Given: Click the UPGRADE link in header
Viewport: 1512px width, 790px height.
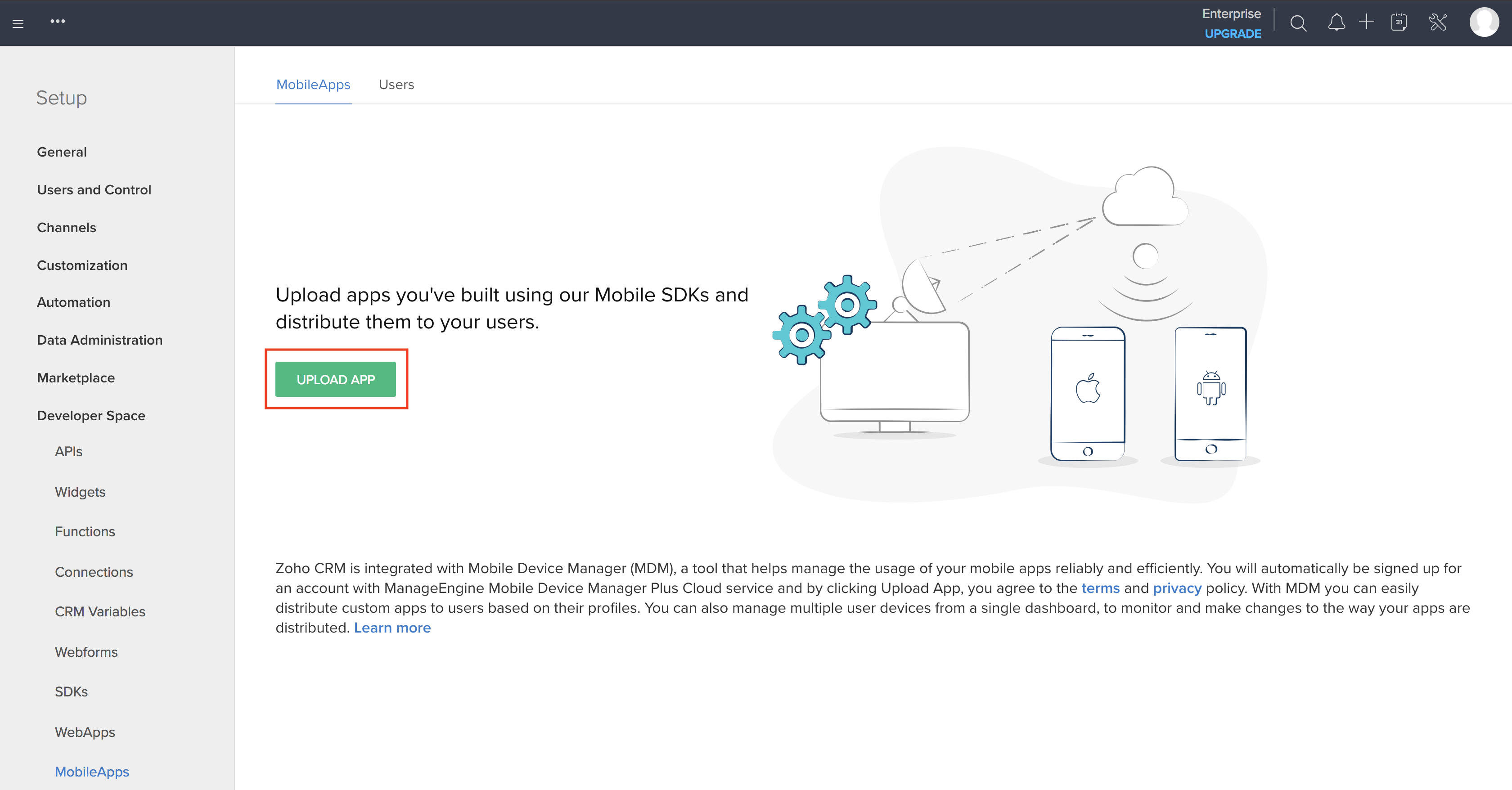Looking at the screenshot, I should click(x=1233, y=34).
